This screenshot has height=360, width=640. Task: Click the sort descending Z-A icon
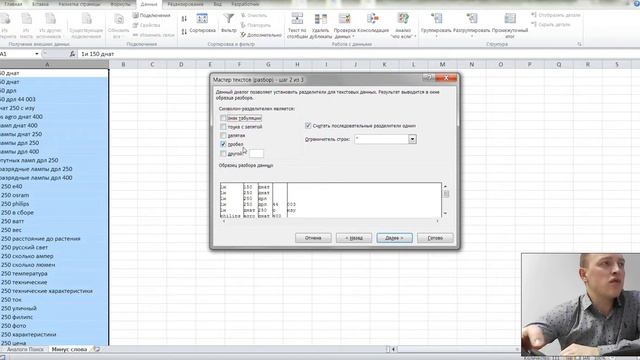(x=184, y=31)
